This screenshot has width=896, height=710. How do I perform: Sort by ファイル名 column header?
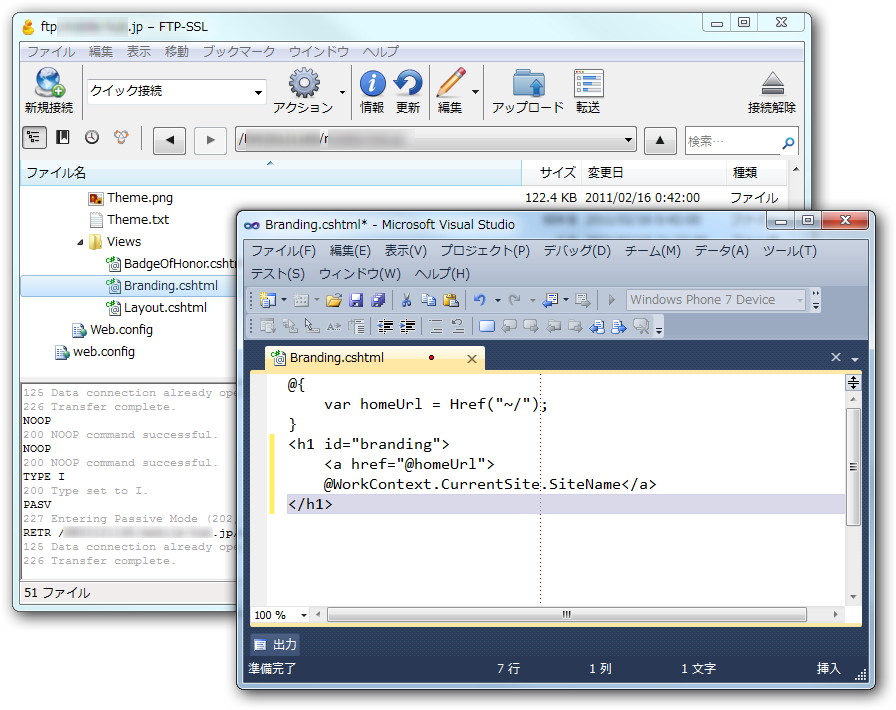pos(271,172)
